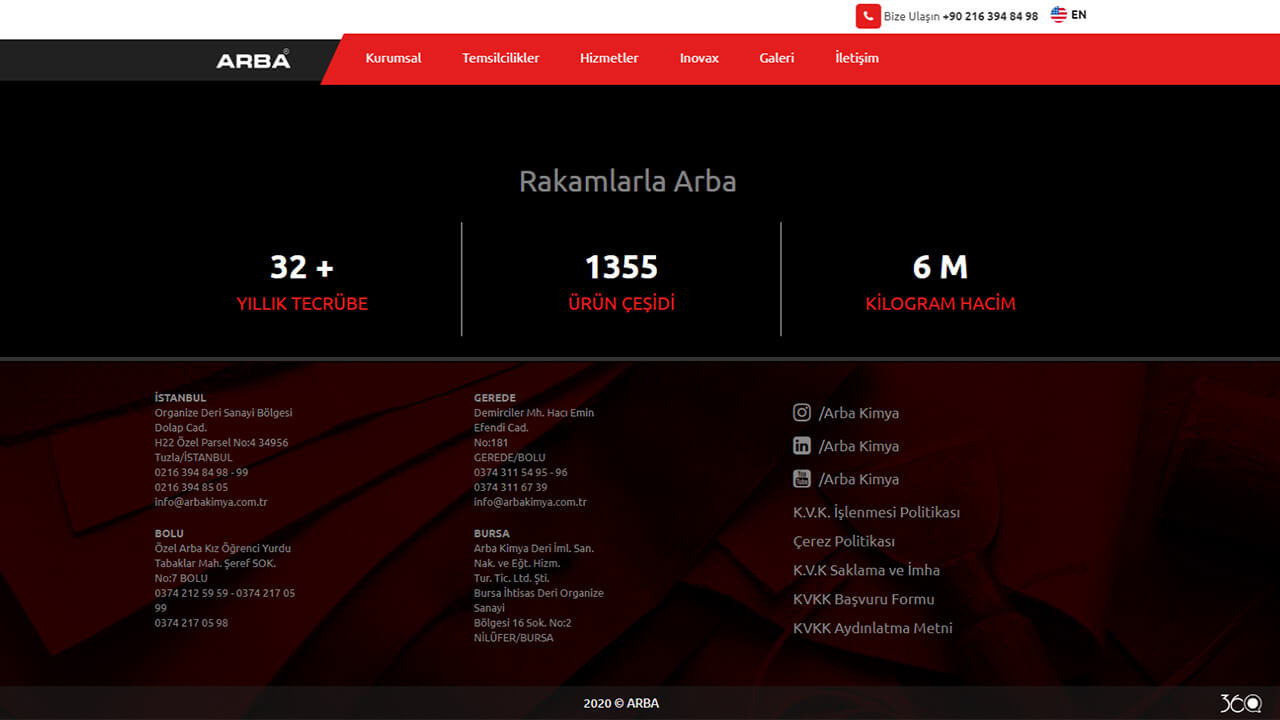Image resolution: width=1280 pixels, height=720 pixels.
Task: Open the LinkedIn icon for Arba Kimya
Action: (x=802, y=445)
